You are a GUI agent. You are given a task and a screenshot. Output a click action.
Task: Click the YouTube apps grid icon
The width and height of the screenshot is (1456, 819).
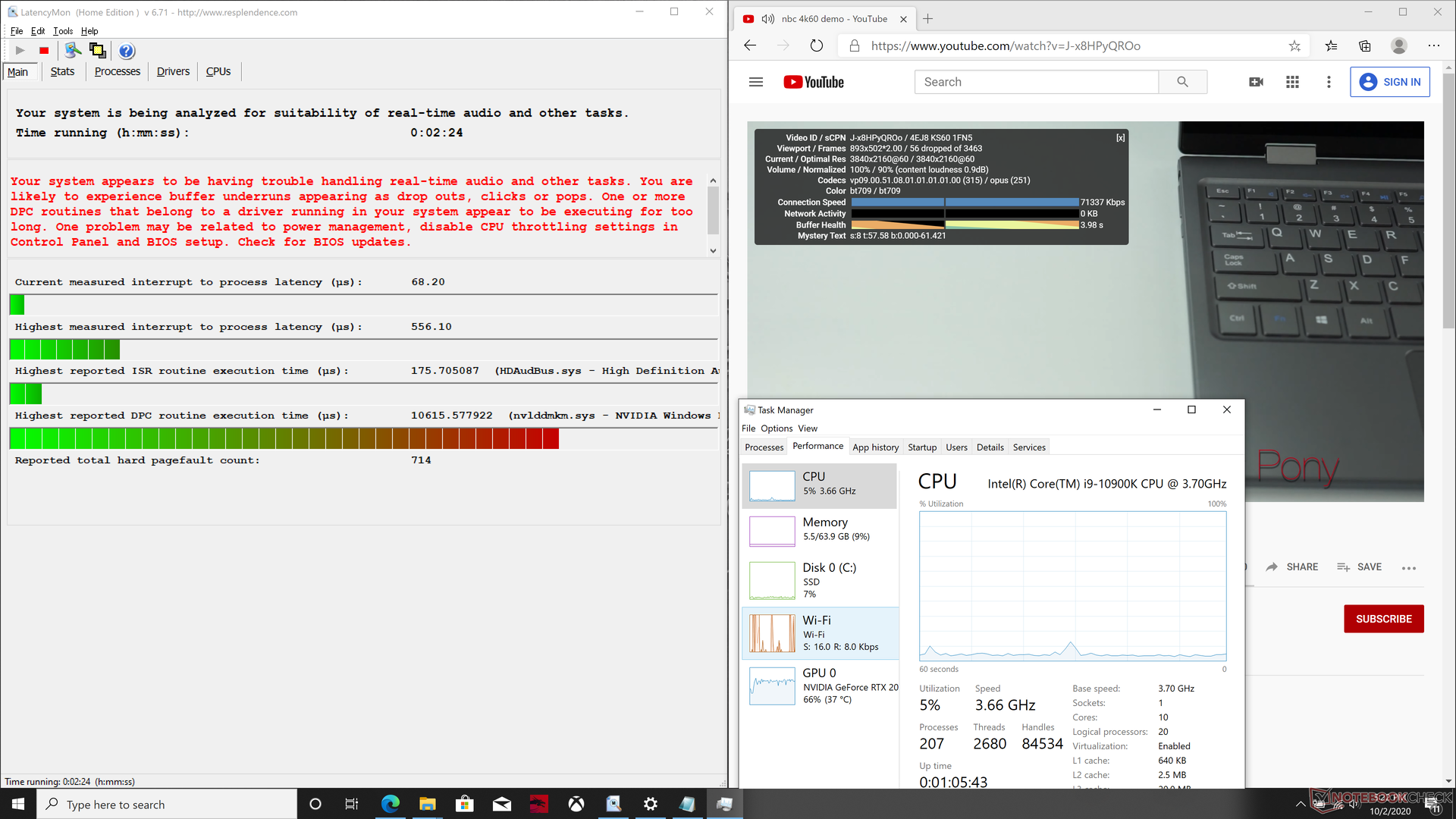[x=1292, y=82]
